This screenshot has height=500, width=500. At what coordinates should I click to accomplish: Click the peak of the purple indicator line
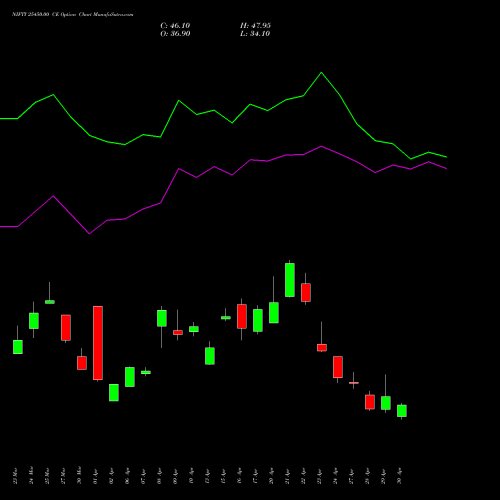click(321, 146)
